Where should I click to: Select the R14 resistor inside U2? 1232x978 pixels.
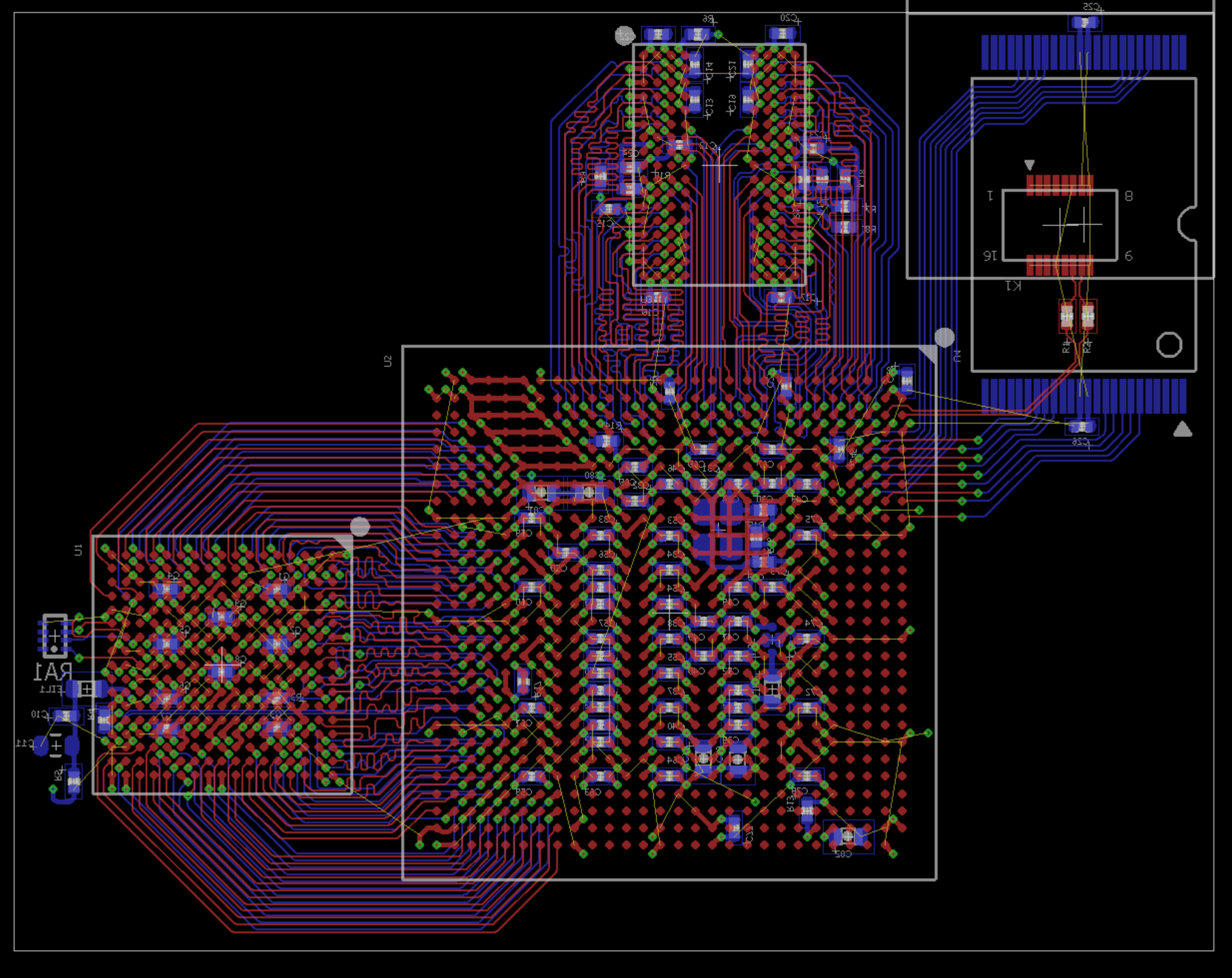(x=606, y=440)
